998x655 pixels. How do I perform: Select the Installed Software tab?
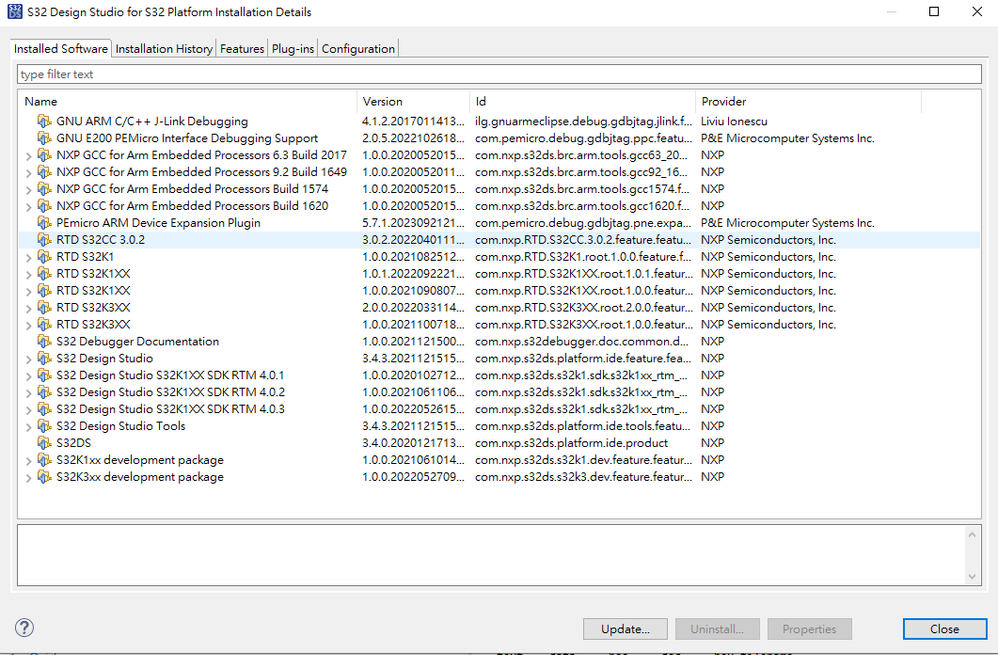click(x=61, y=48)
